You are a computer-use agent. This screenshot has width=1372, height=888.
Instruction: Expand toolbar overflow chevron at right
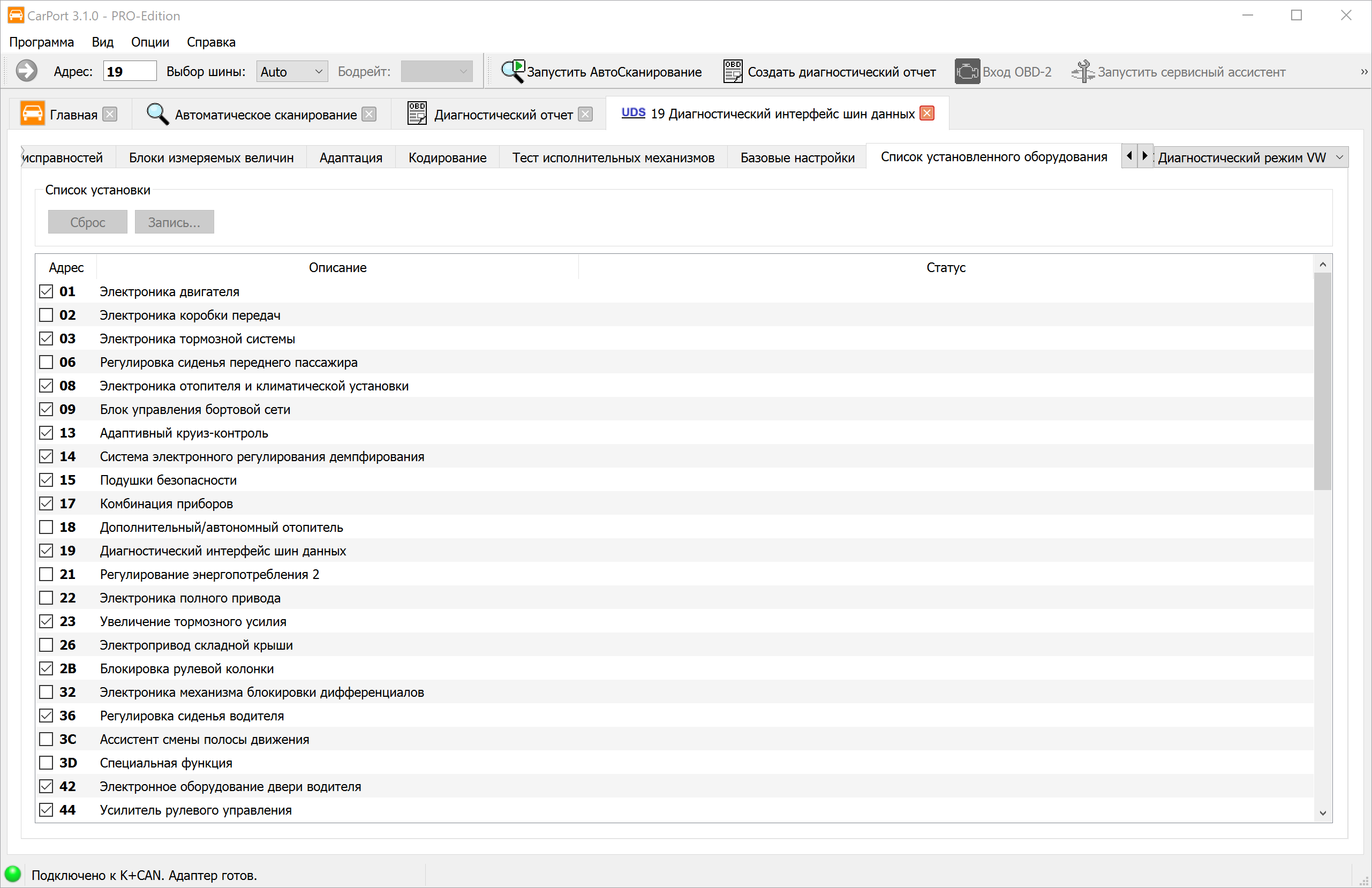click(1364, 72)
